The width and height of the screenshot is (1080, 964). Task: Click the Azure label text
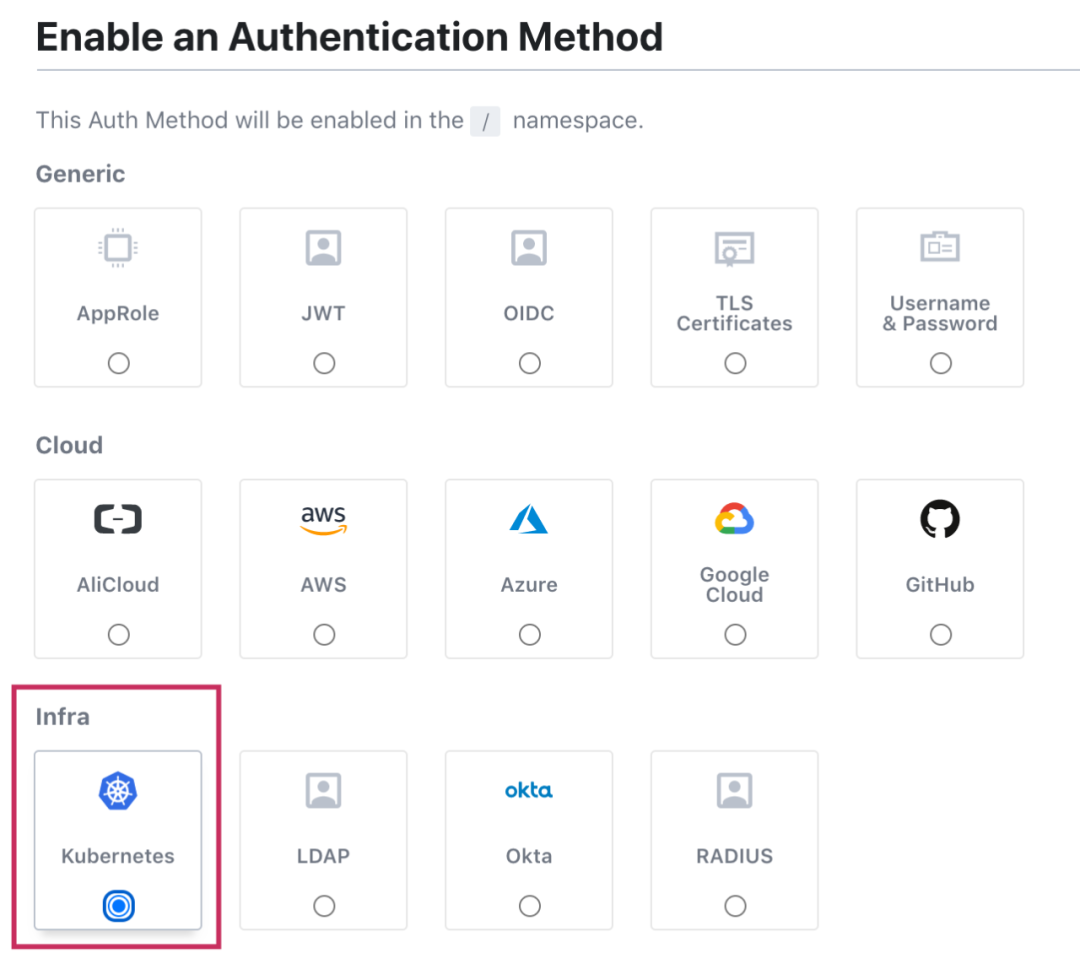529,585
